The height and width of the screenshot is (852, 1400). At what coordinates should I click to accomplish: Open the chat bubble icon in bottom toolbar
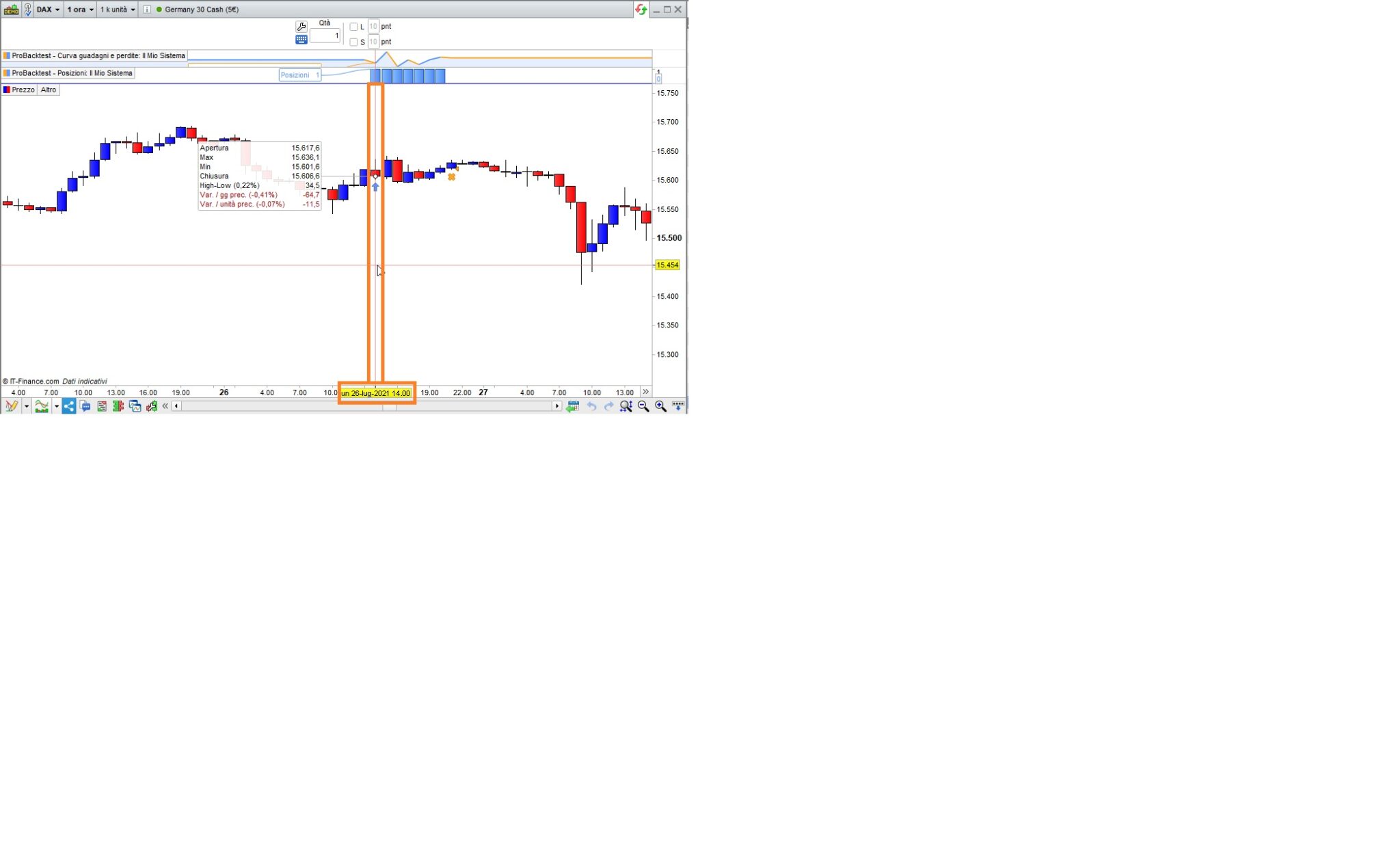85,406
